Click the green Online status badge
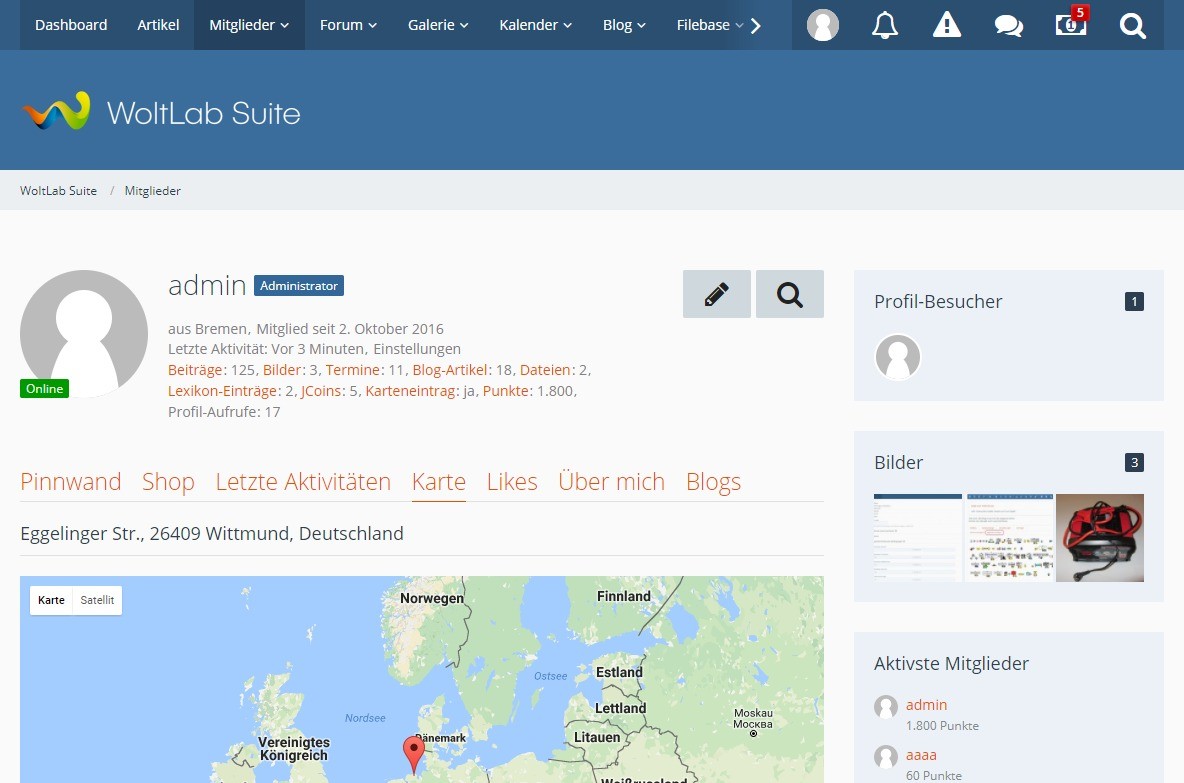 (45, 388)
